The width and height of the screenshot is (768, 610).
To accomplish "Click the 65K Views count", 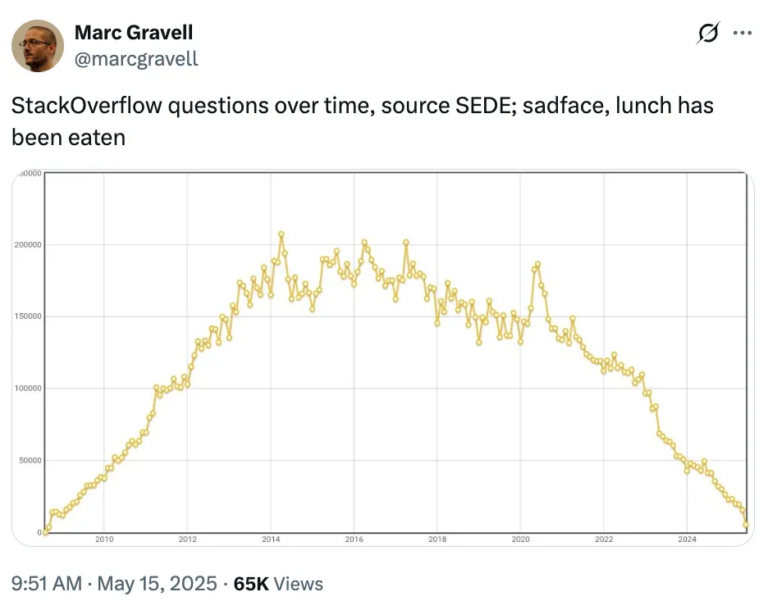I will click(x=278, y=584).
